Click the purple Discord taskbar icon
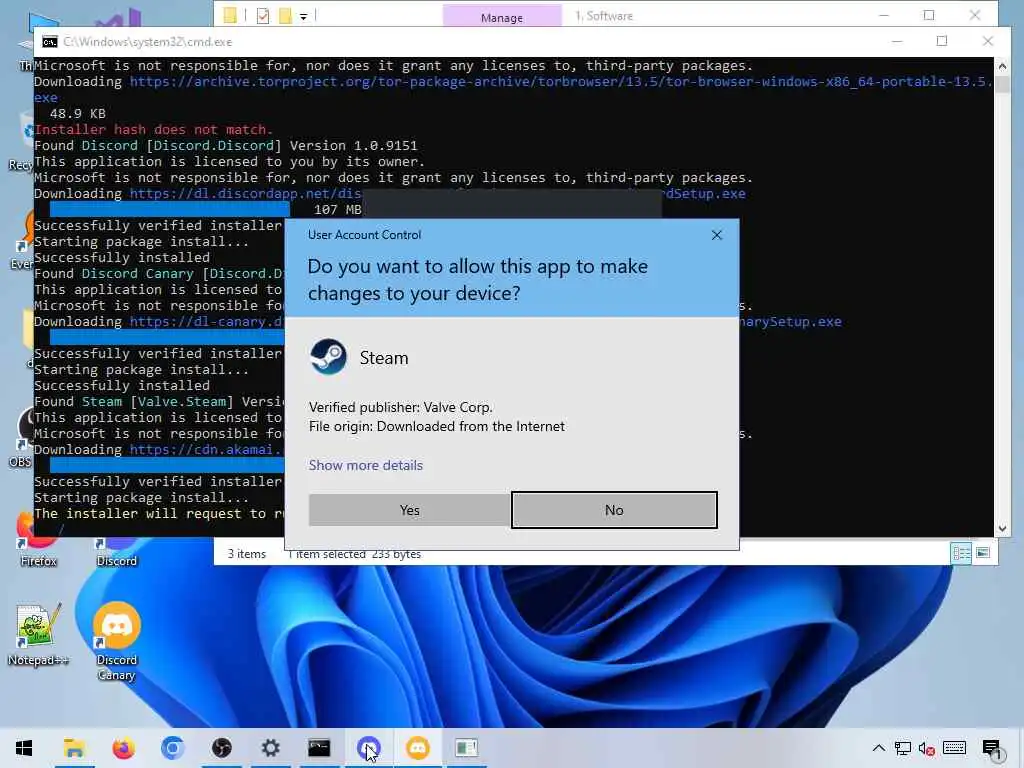1024x768 pixels. (x=368, y=748)
